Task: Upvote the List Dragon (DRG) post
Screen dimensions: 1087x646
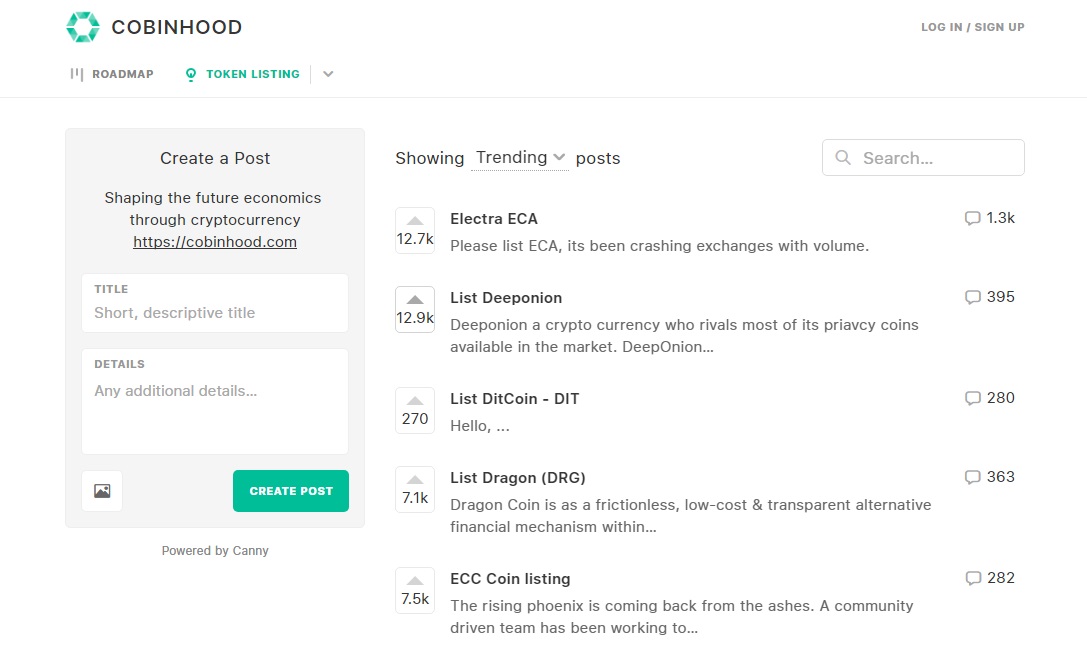Action: click(415, 489)
